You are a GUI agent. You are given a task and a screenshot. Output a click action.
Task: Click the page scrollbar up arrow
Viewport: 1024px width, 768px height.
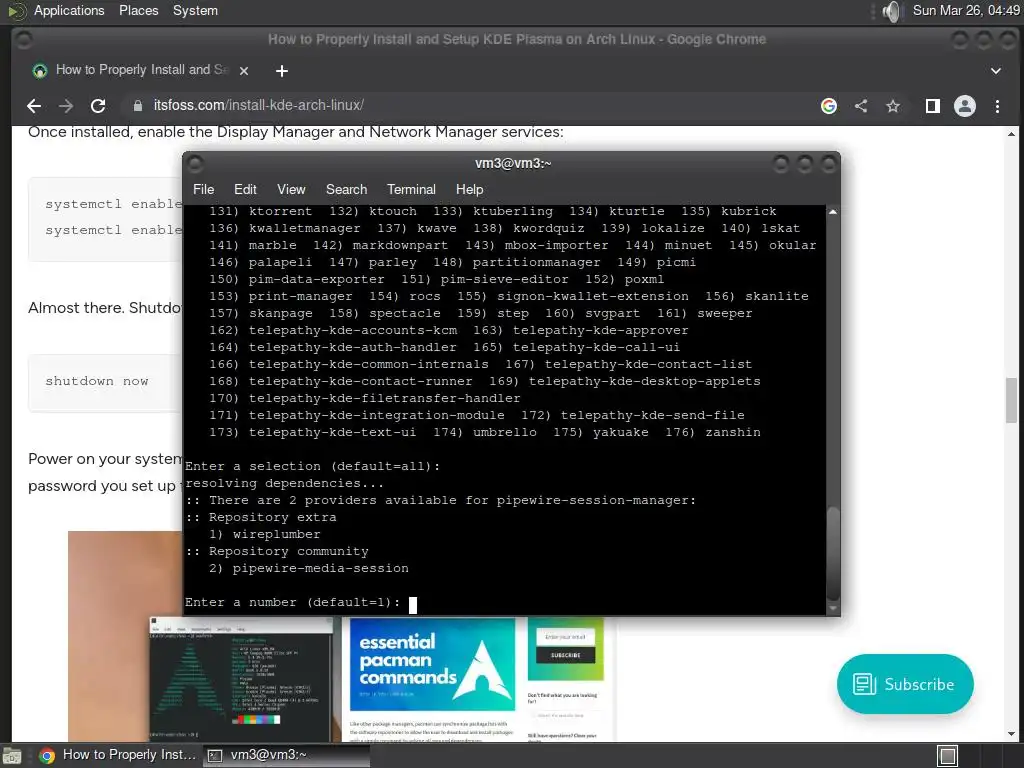click(1011, 134)
